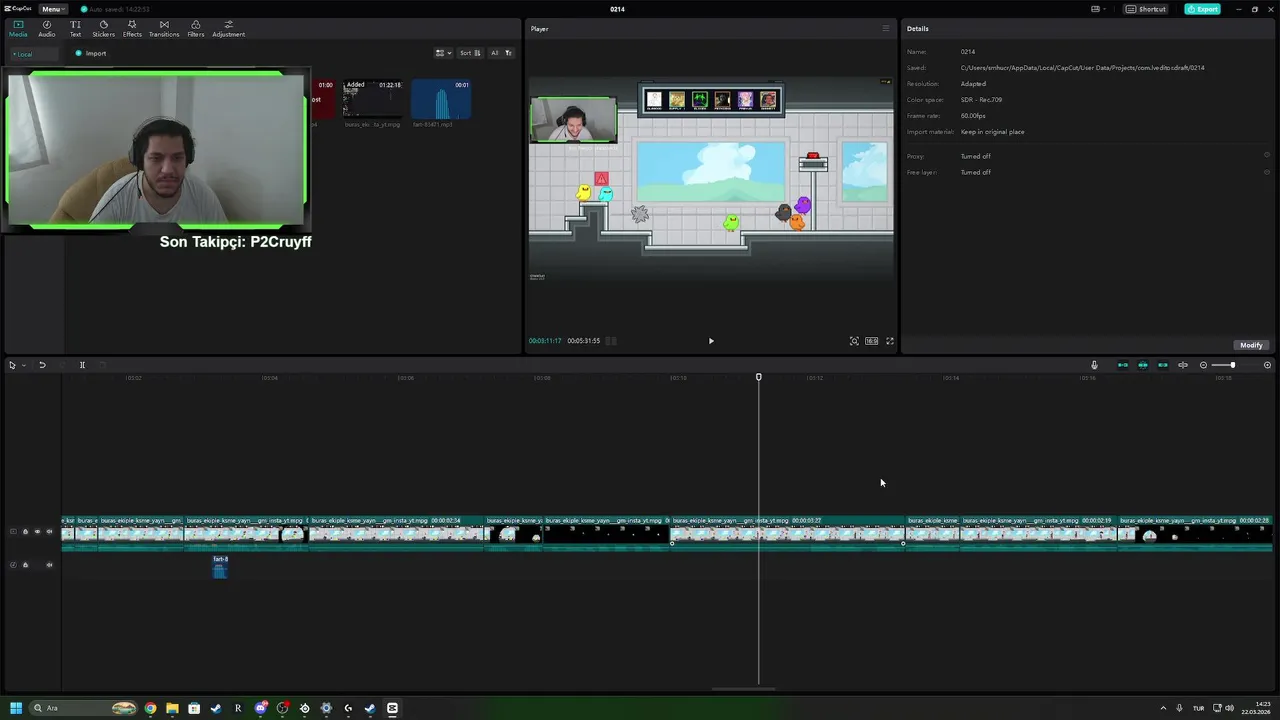Click the Modify button in Details

(1251, 345)
